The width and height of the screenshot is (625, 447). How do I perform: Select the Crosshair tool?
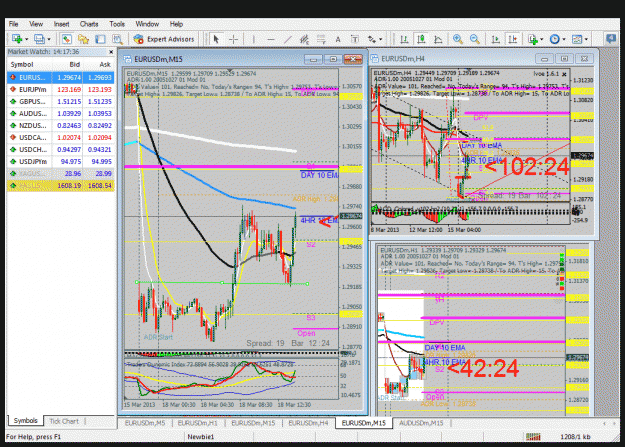pos(233,39)
